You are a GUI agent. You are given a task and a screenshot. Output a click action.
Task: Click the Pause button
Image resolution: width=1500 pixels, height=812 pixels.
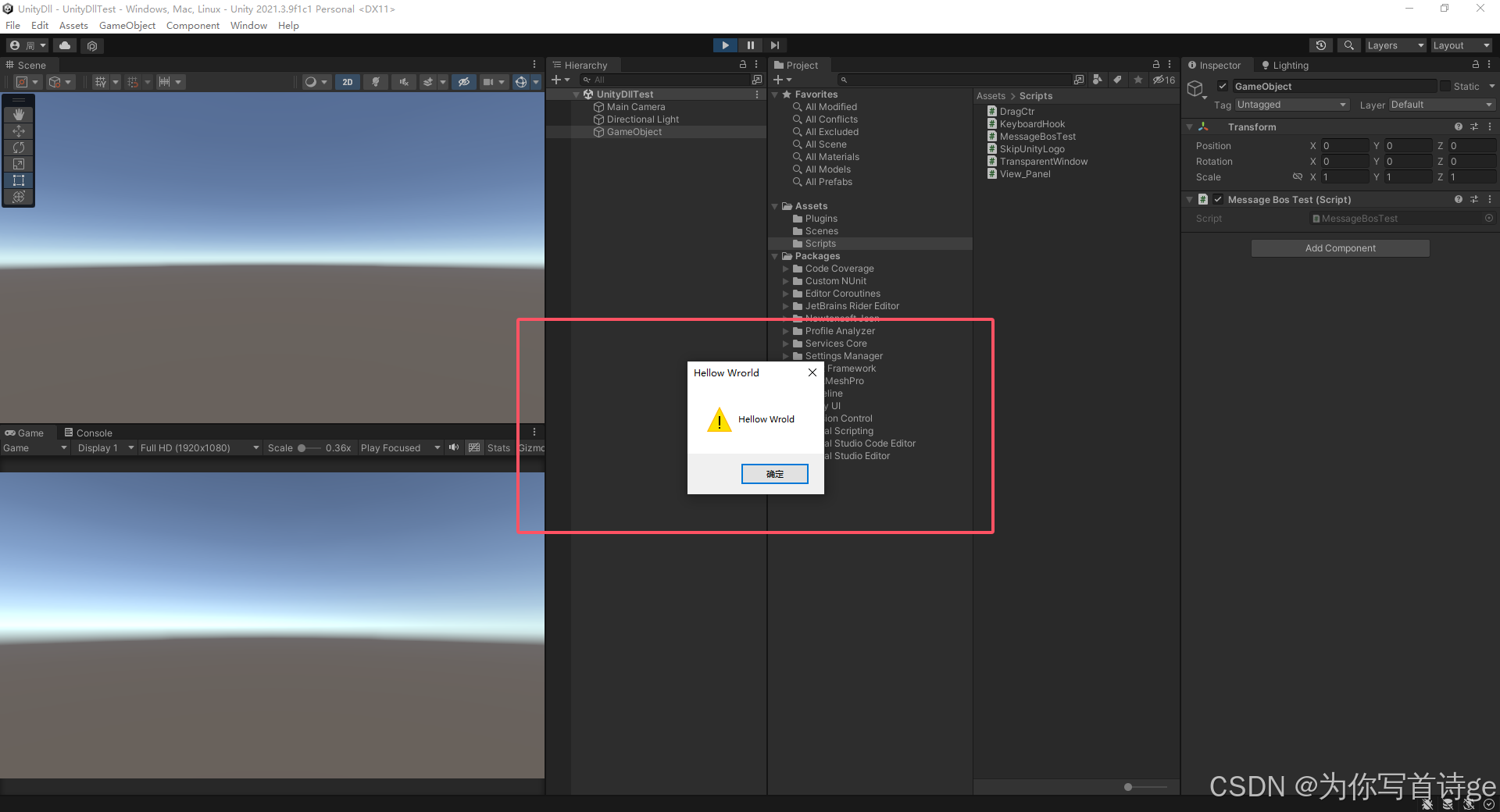click(750, 45)
